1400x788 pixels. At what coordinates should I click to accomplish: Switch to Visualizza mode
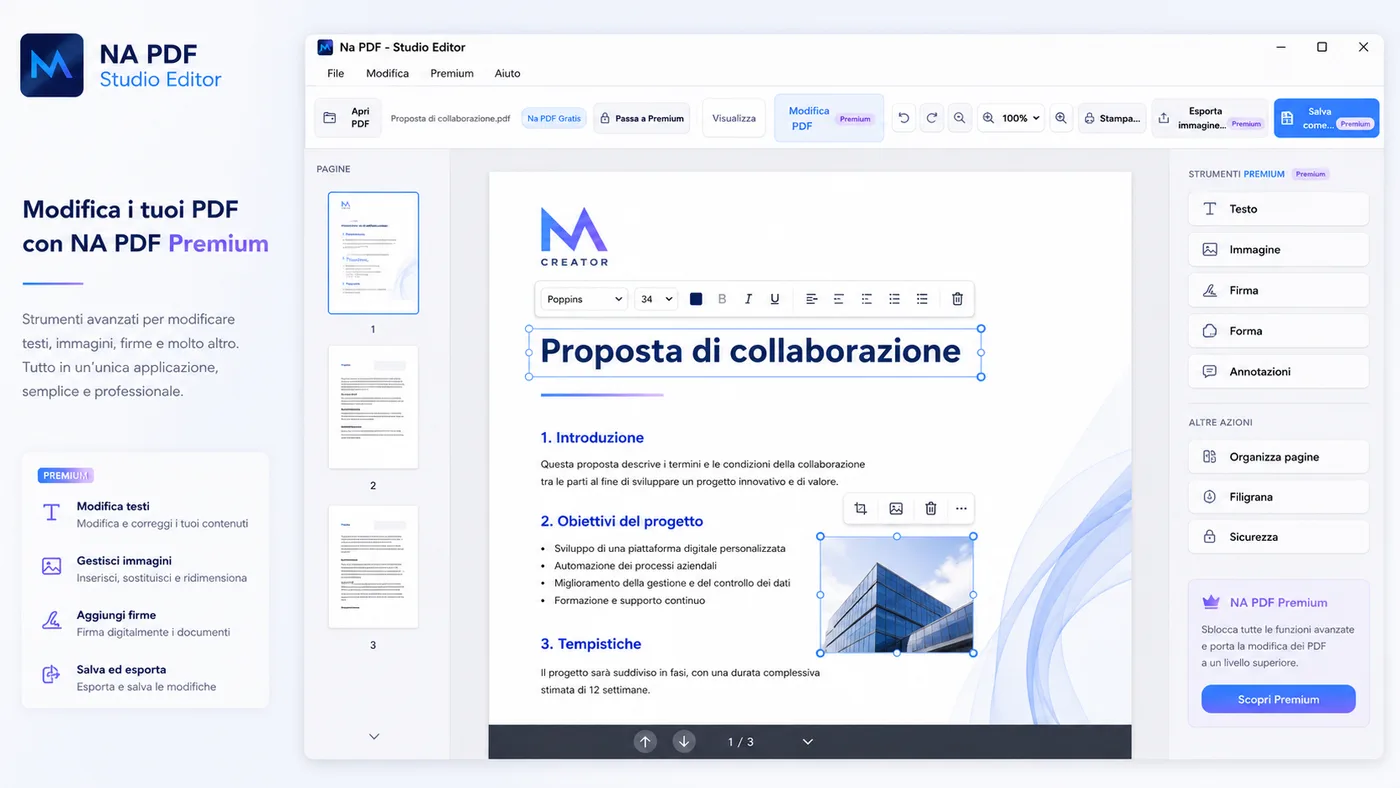pos(734,118)
